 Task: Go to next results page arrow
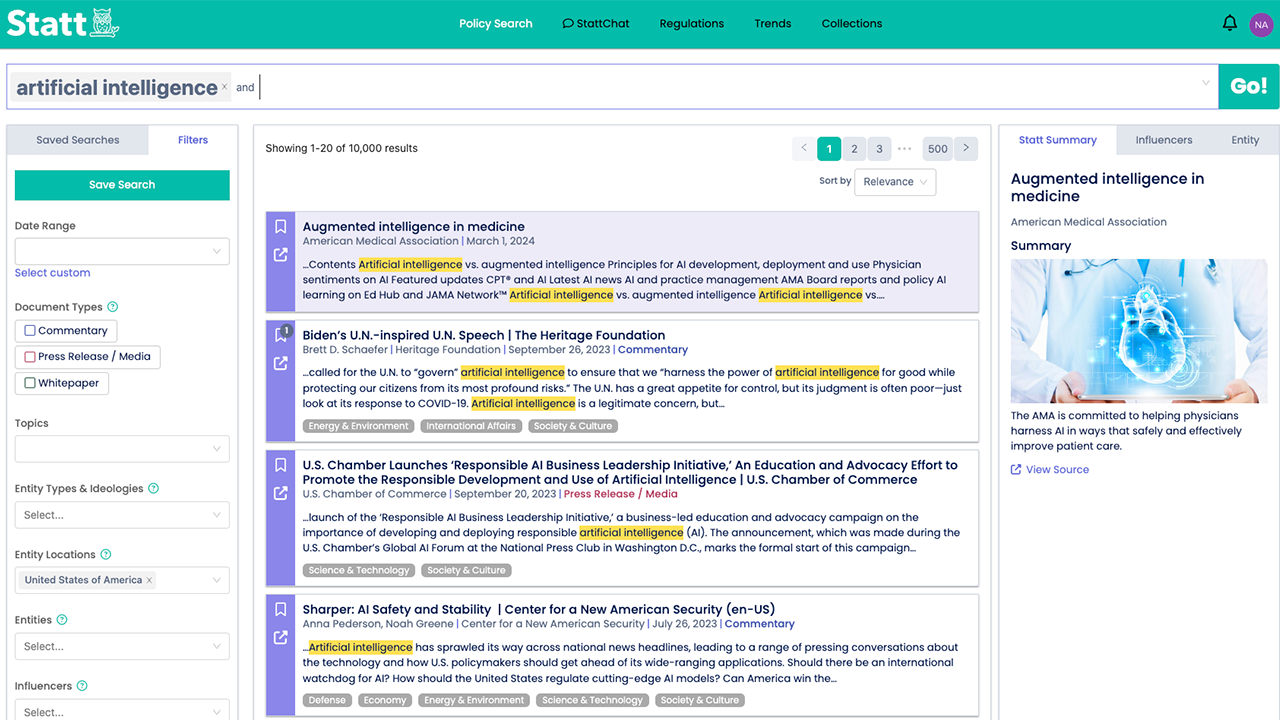[x=966, y=149]
